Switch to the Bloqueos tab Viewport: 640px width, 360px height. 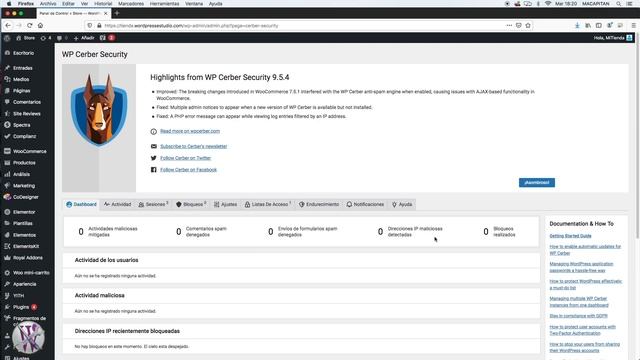(x=191, y=204)
